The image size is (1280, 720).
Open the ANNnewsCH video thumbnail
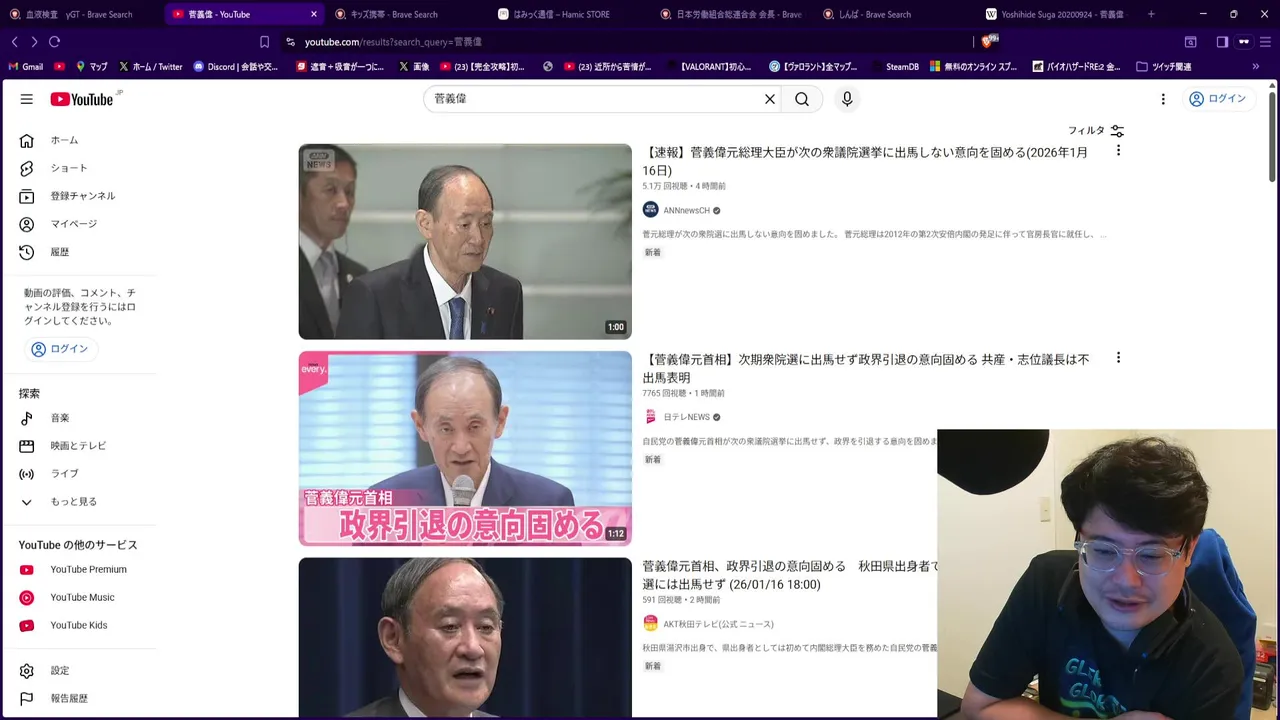pos(465,242)
